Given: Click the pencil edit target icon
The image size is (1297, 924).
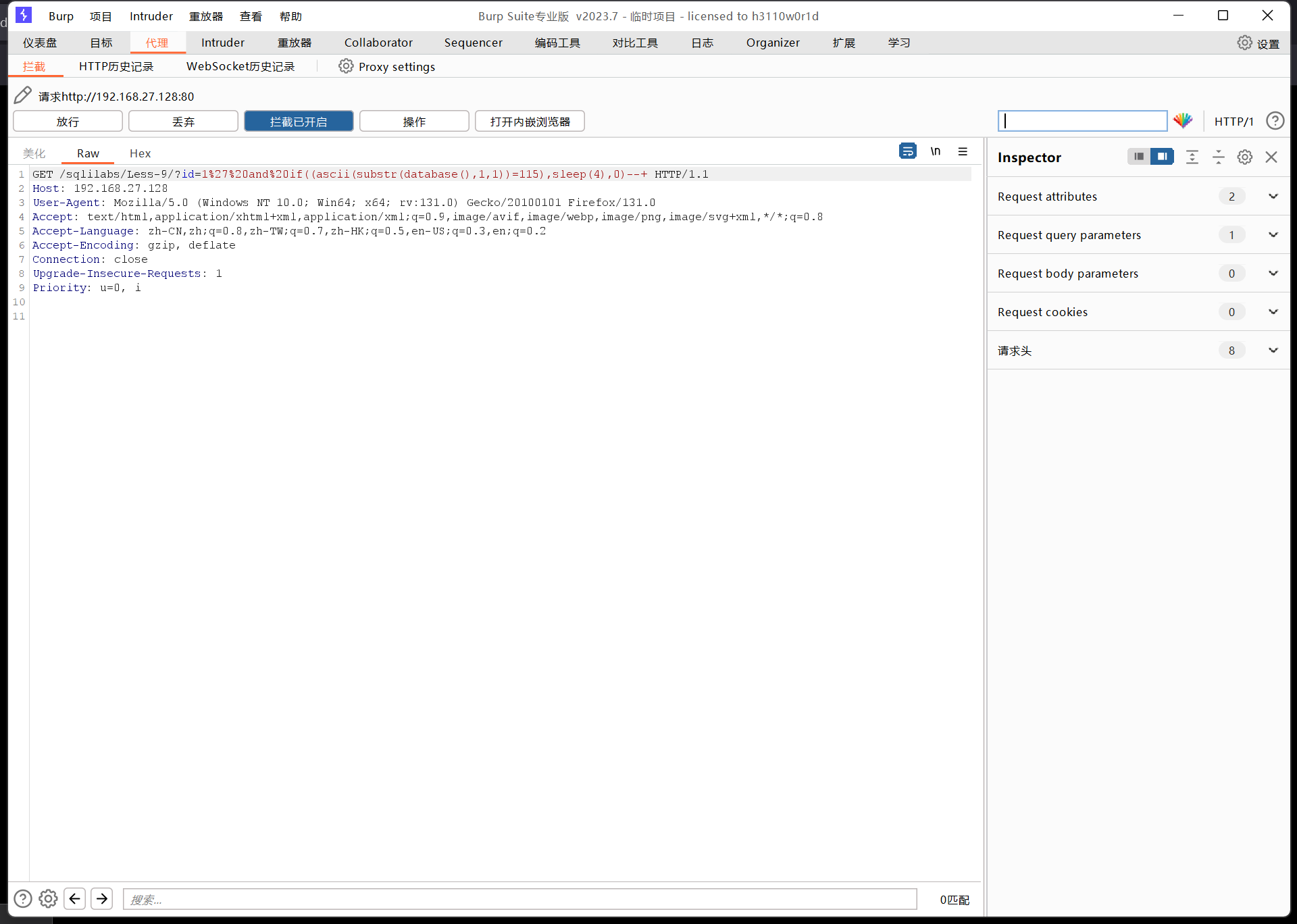Looking at the screenshot, I should (22, 95).
